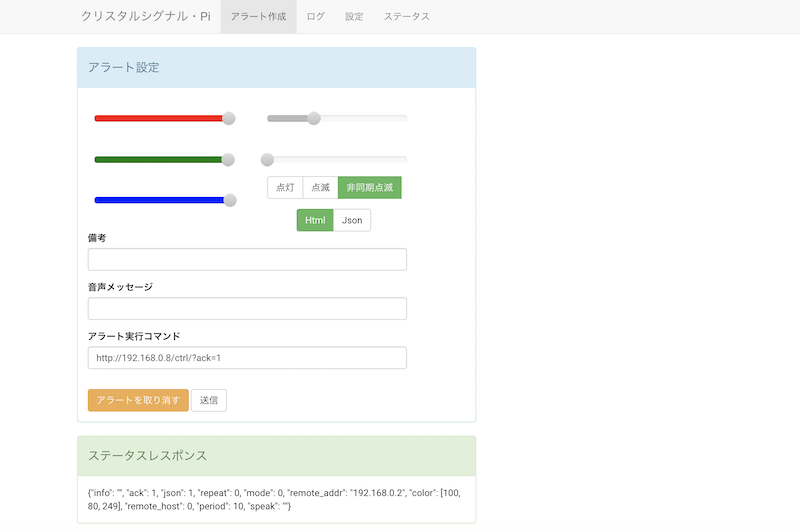Choose the Html response format
Viewport: 800px width, 532px height.
[315, 220]
